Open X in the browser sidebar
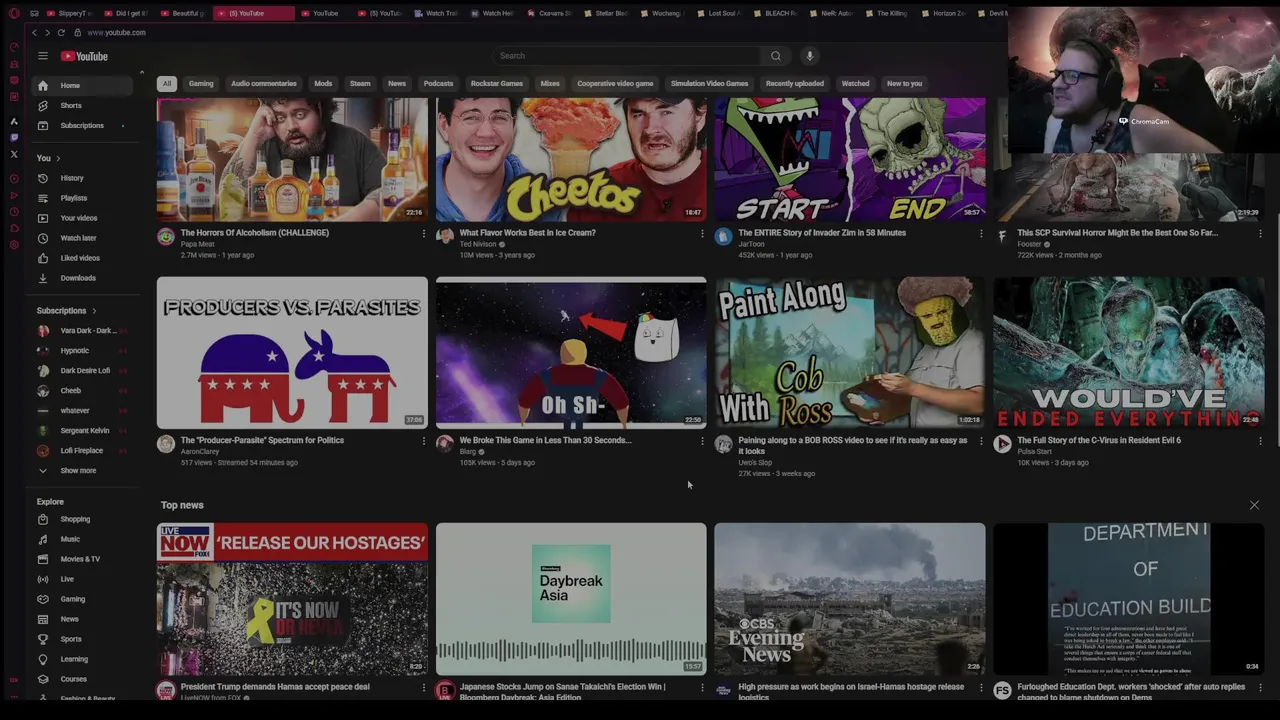This screenshot has height=720, width=1280. click(14, 154)
